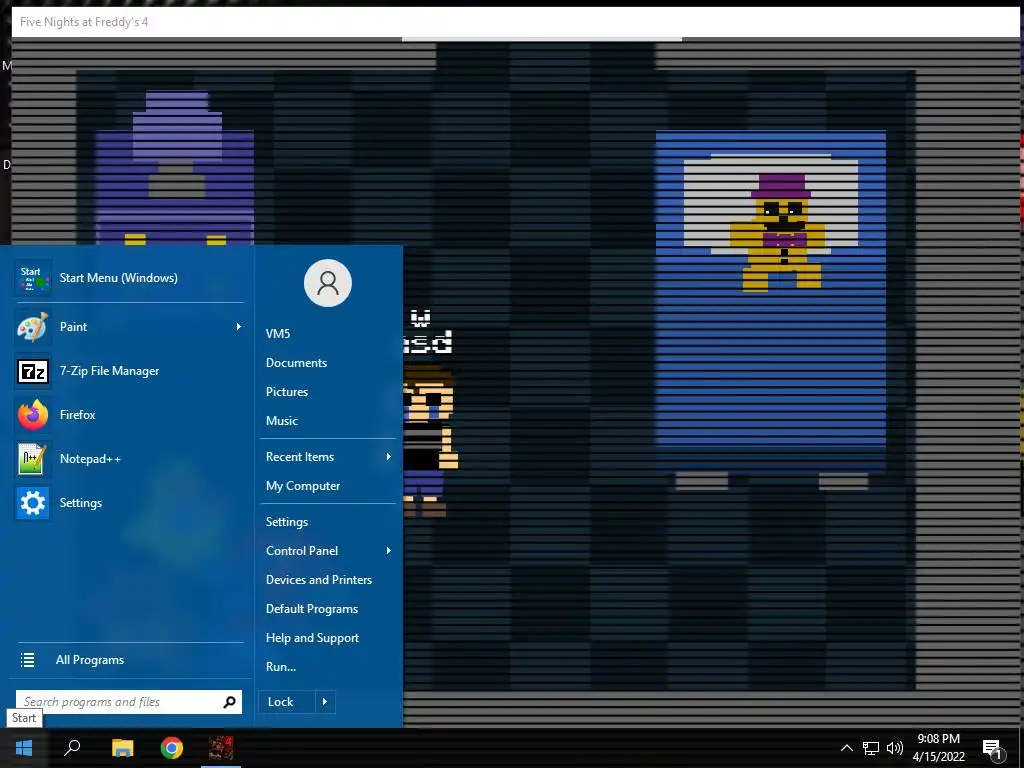The width and height of the screenshot is (1024, 768).
Task: Open taskbar search magnifier
Action: pos(72,748)
